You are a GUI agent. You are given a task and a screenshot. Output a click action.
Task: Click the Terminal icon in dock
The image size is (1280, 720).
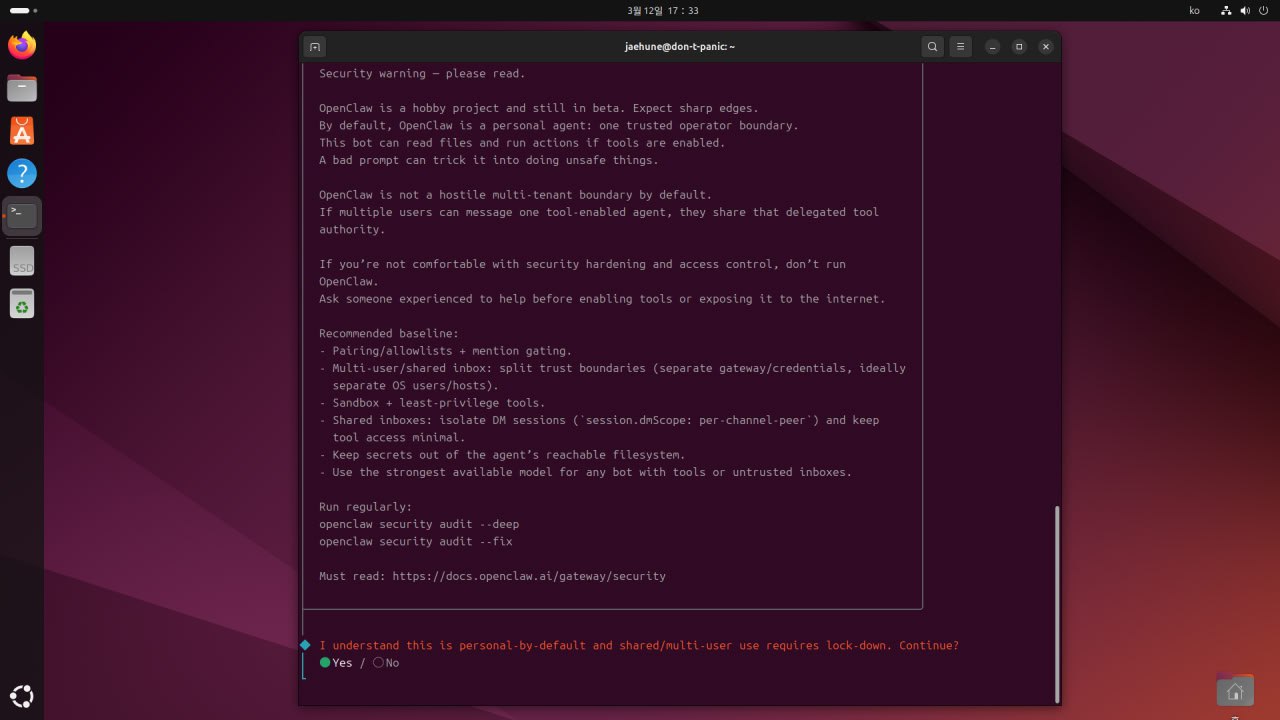tap(22, 215)
